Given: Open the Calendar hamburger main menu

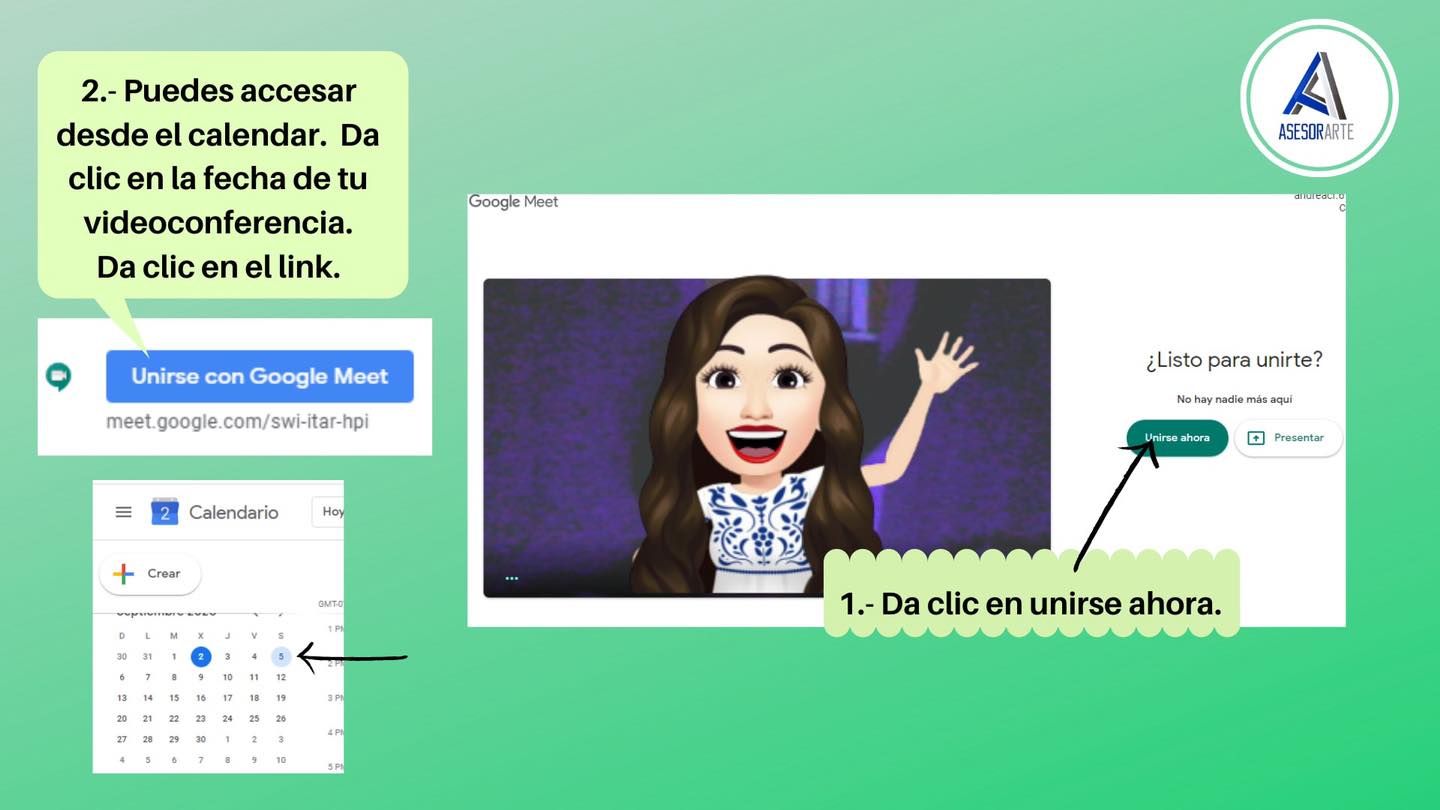Looking at the screenshot, I should point(123,512).
